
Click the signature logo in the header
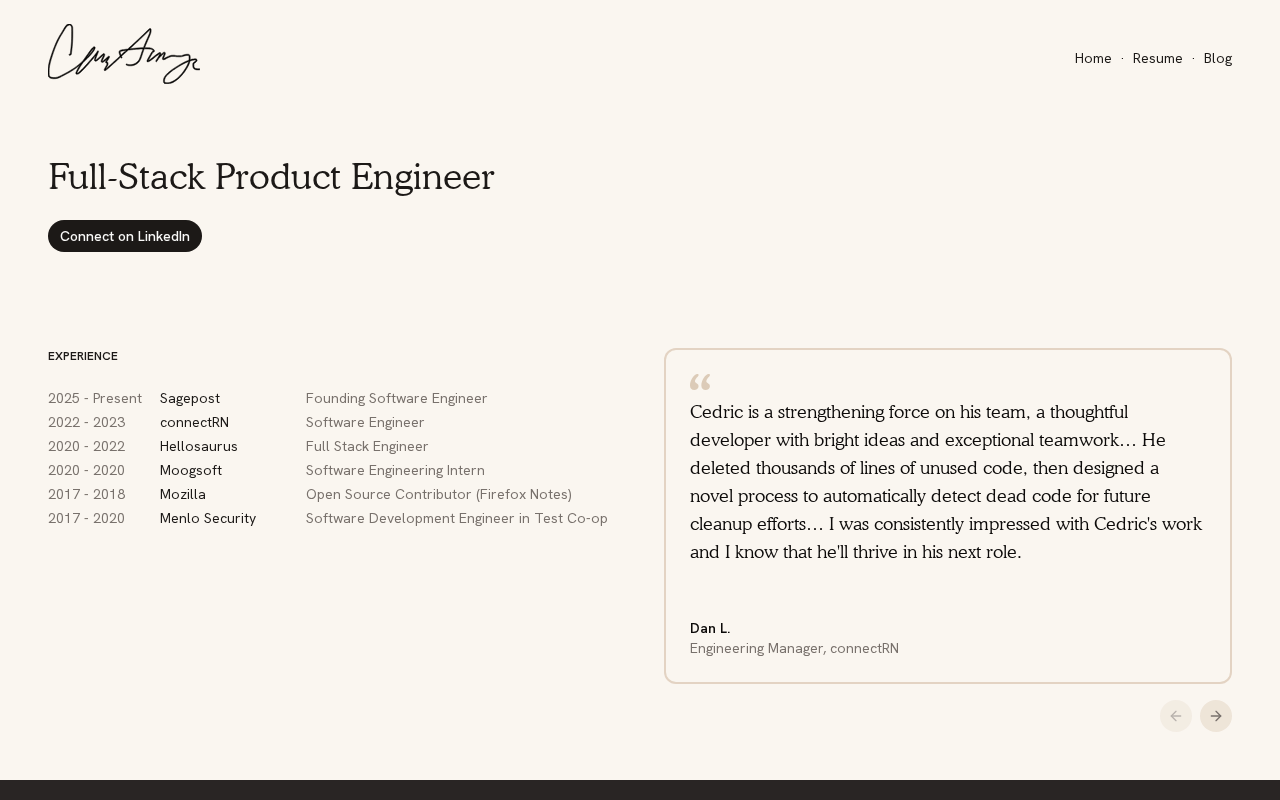(123, 55)
